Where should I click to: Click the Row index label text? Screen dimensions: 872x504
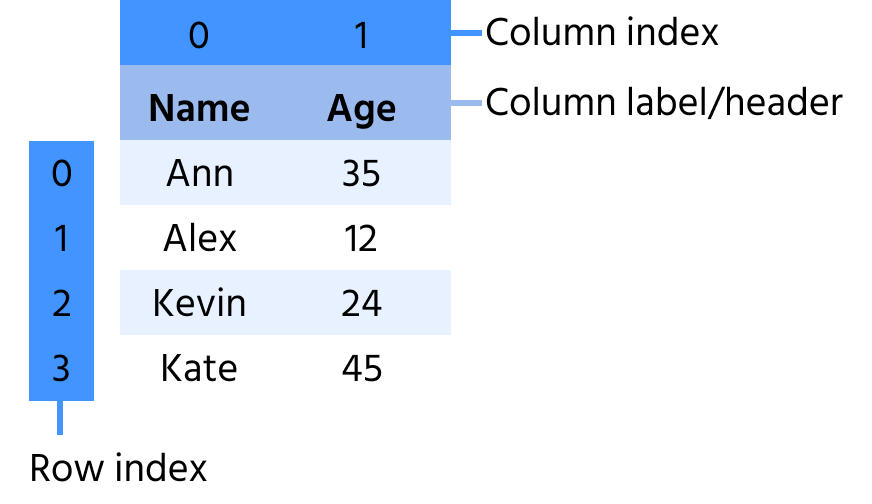tap(118, 468)
